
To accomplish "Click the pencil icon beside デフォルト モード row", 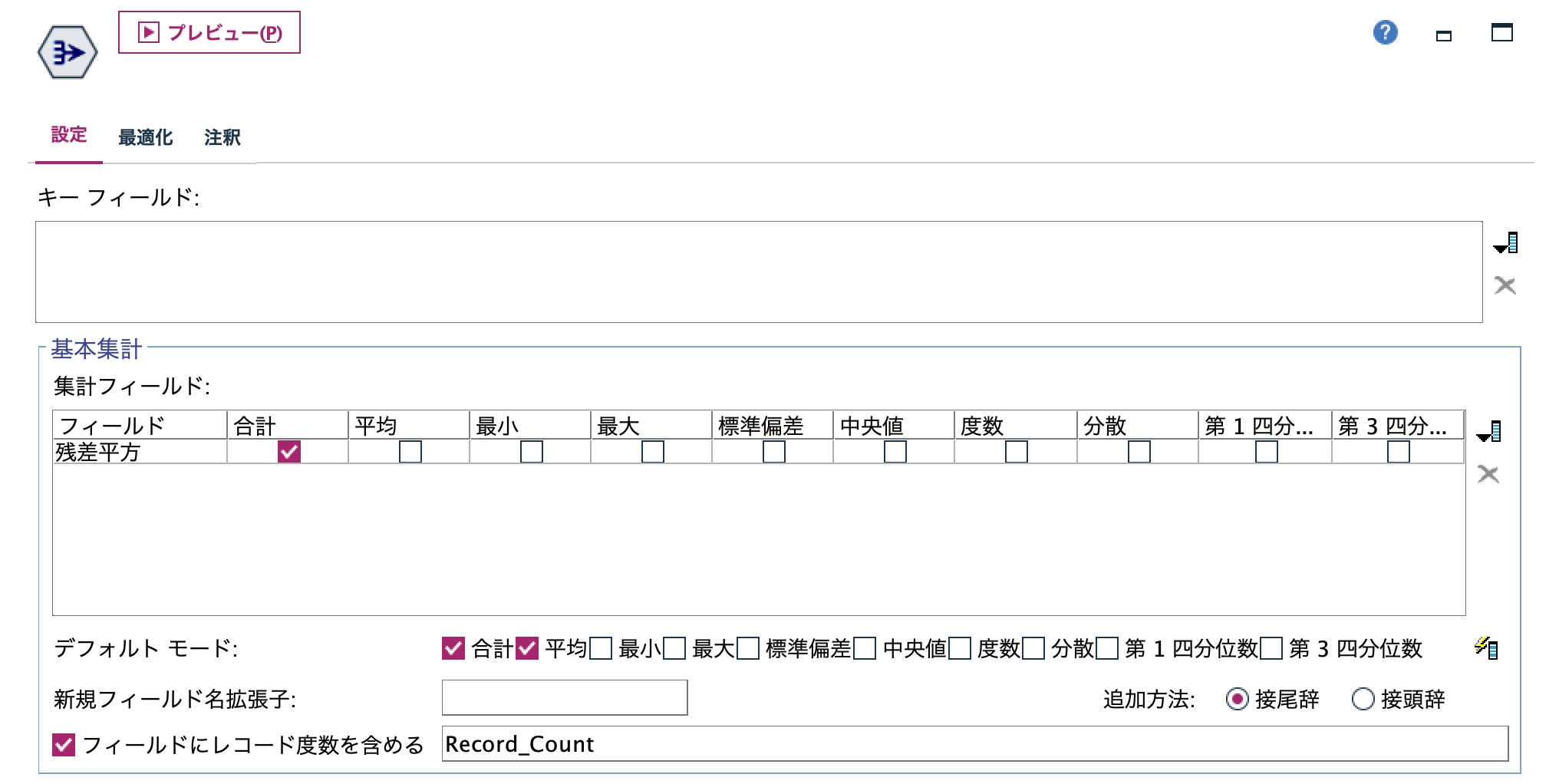I will click(1487, 647).
